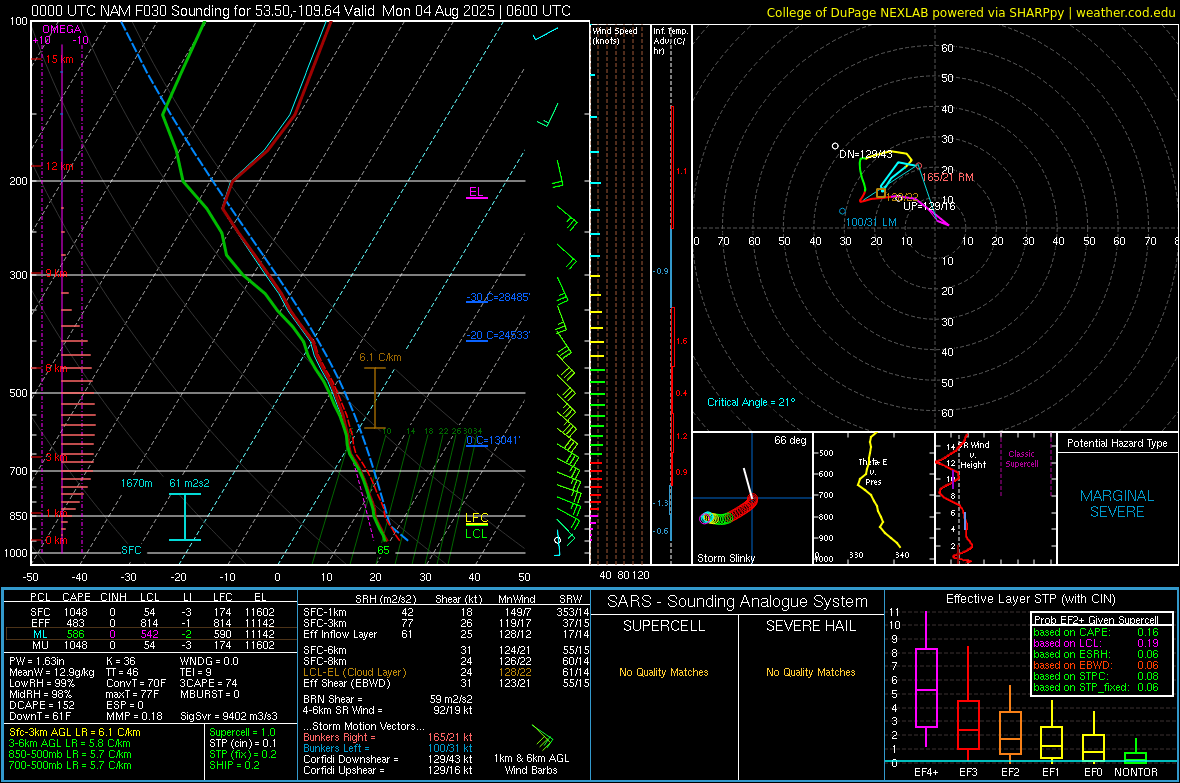Select the highlighted ML parcel row
The image size is (1180, 783).
click(151, 634)
